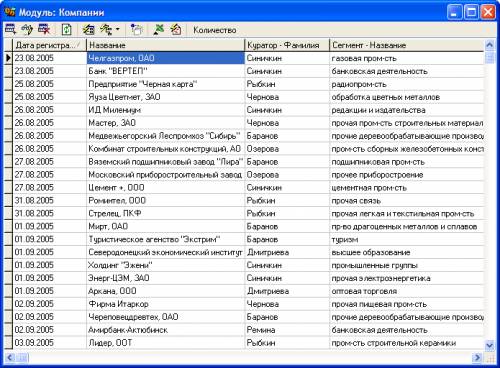Select the Фирма Итаркор cell
The image size is (500, 368).
coord(166,304)
